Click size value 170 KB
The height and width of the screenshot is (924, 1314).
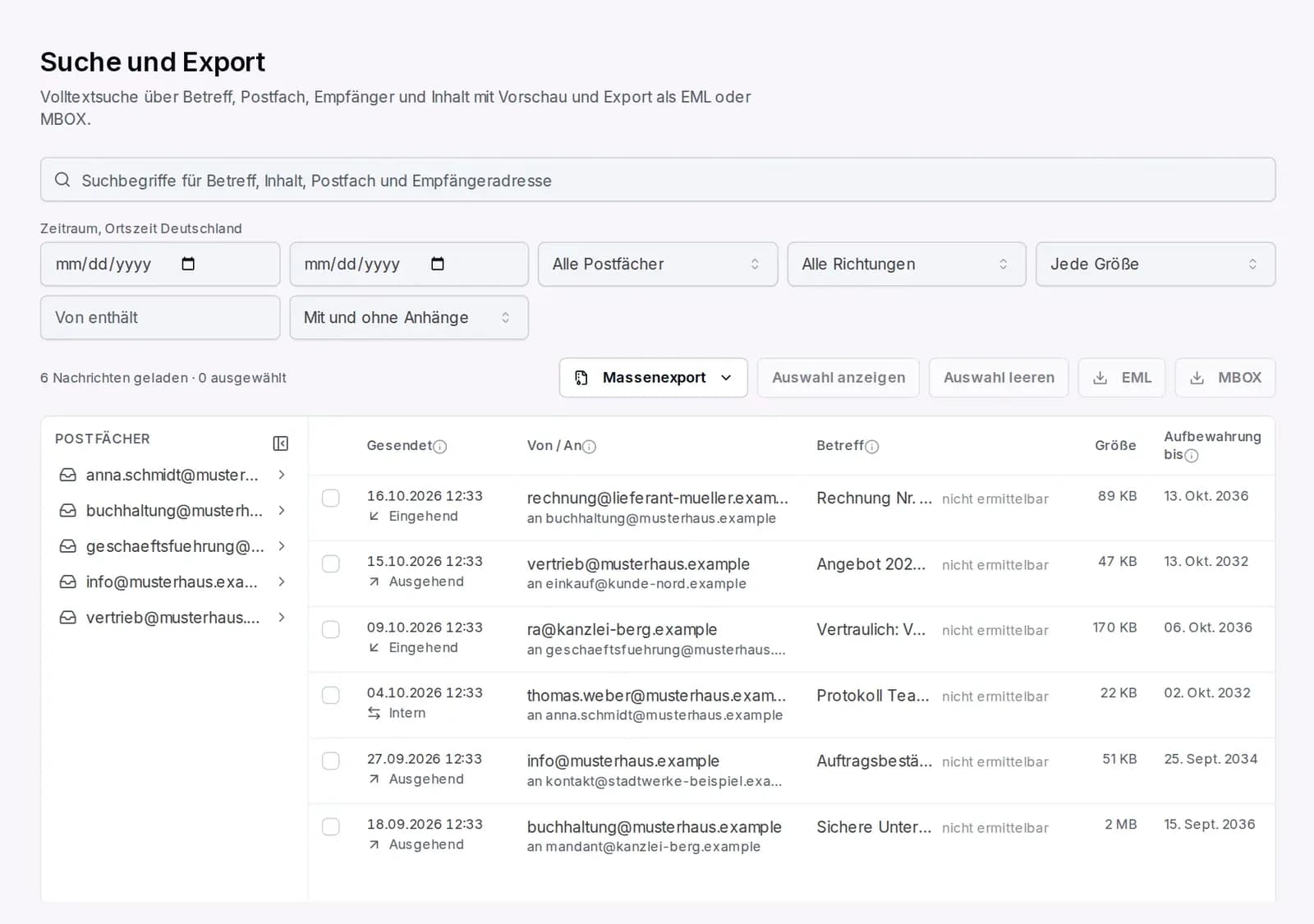coord(1114,627)
